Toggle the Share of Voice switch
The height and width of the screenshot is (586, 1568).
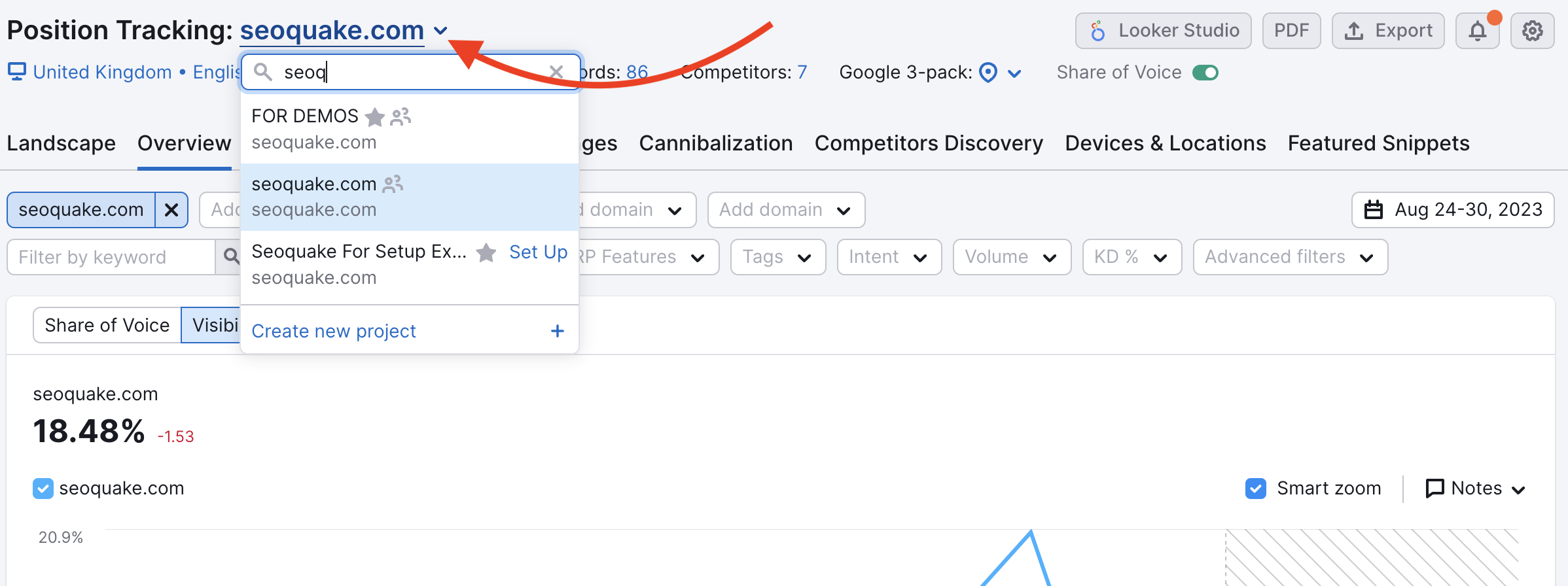coord(1205,73)
